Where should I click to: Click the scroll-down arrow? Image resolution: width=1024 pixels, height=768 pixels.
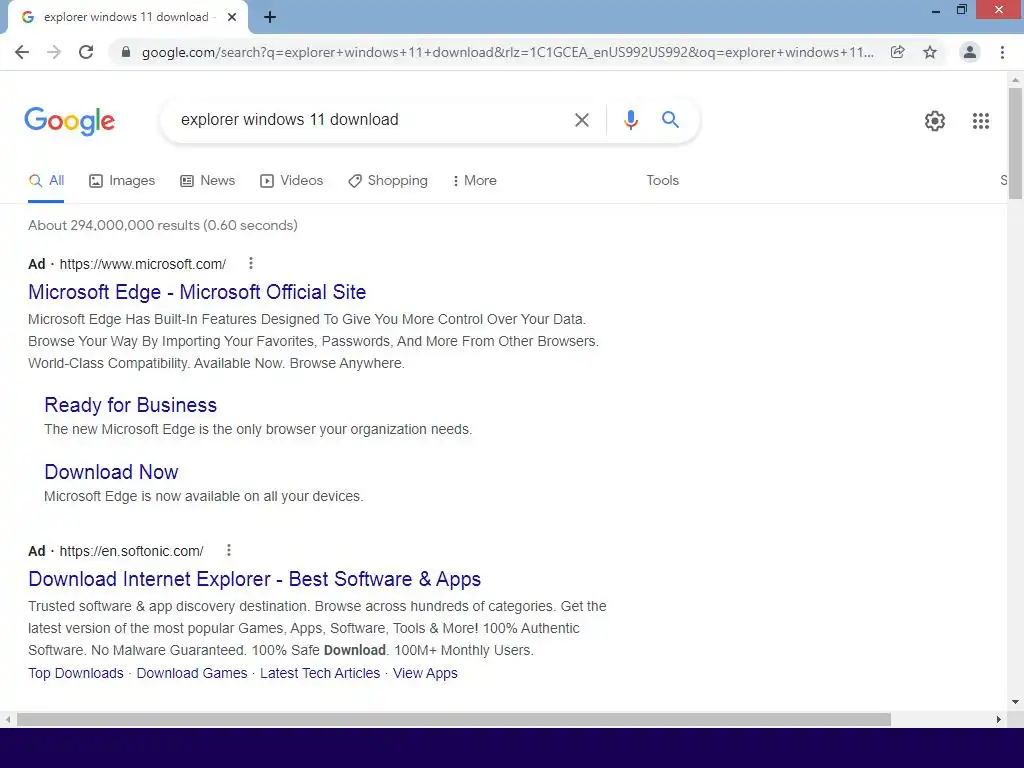pyautogui.click(x=1015, y=702)
